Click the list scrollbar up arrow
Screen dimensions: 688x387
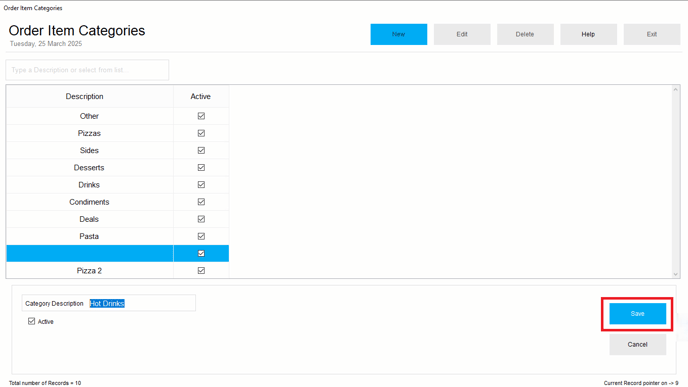point(675,90)
